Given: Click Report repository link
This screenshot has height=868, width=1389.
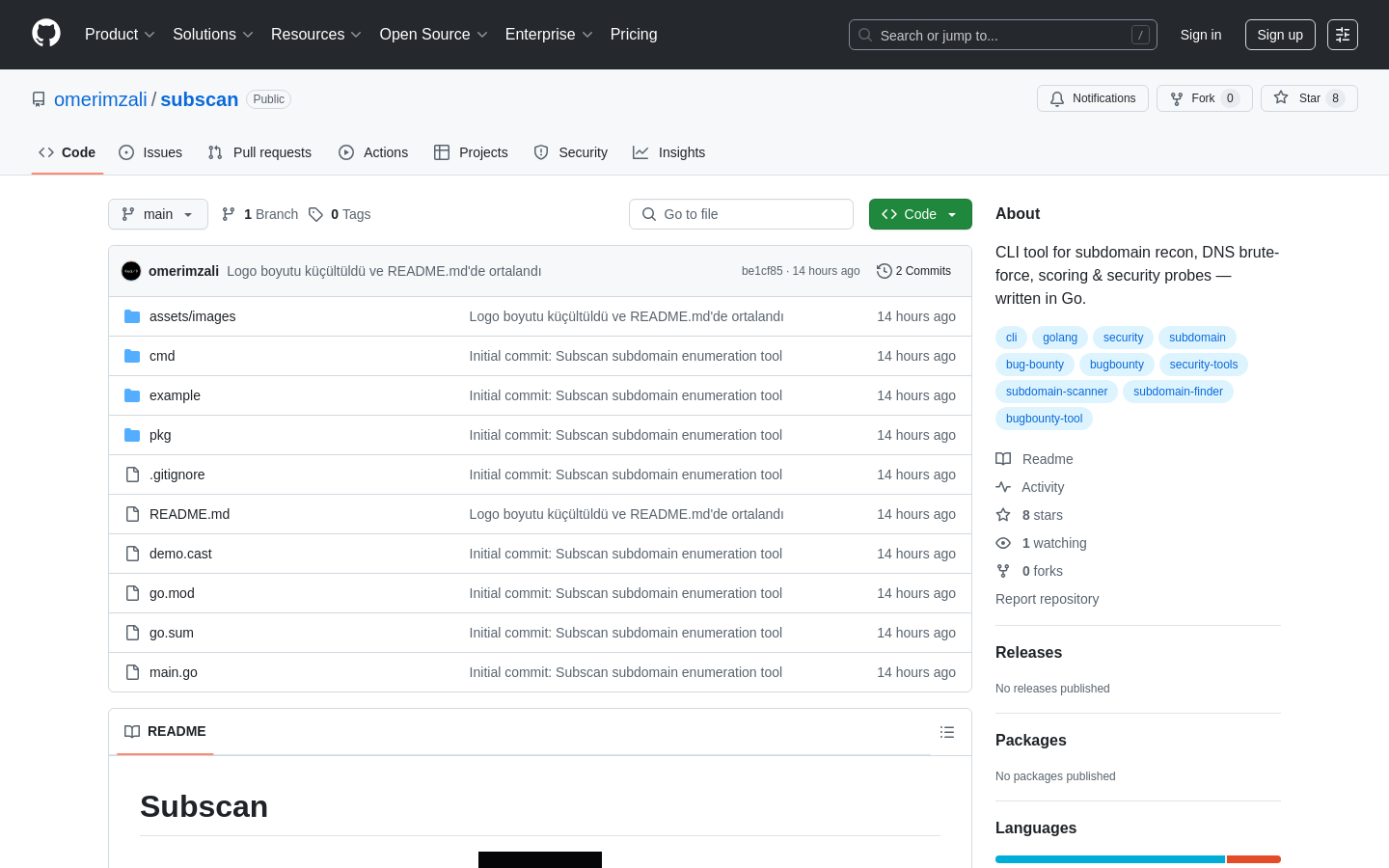Looking at the screenshot, I should tap(1047, 599).
